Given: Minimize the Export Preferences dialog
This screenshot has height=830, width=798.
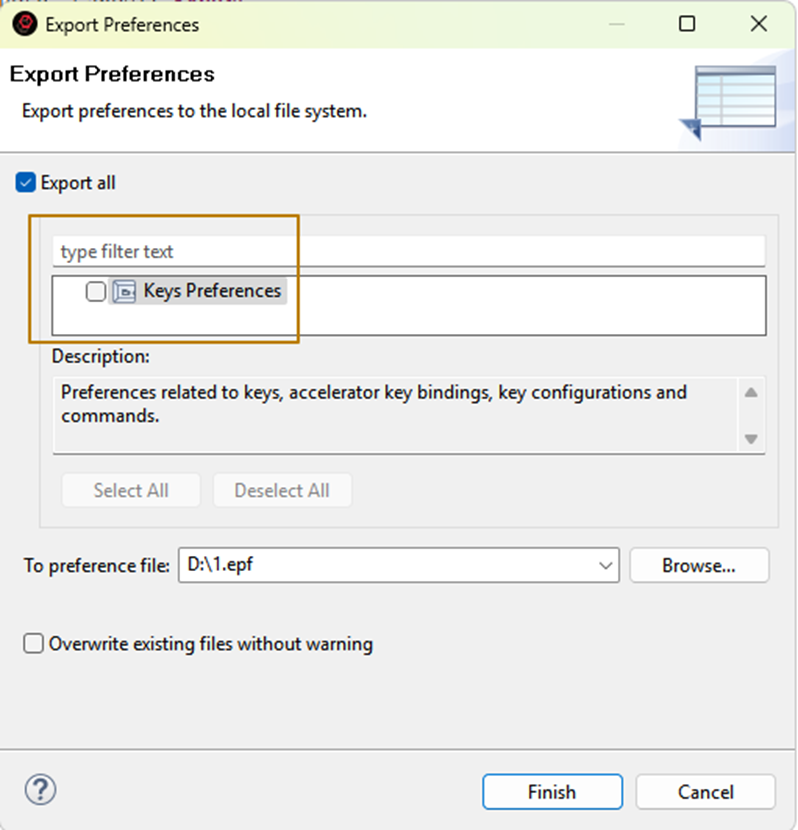Looking at the screenshot, I should click(620, 24).
